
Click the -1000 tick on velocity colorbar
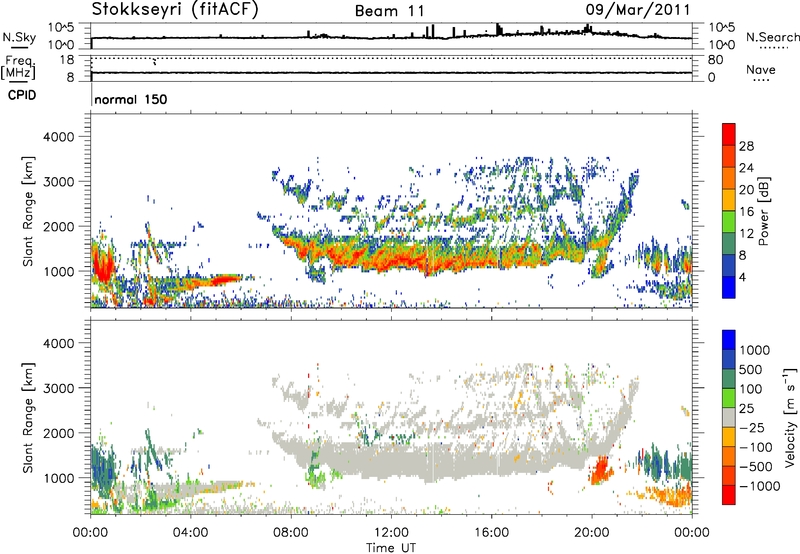pos(759,486)
